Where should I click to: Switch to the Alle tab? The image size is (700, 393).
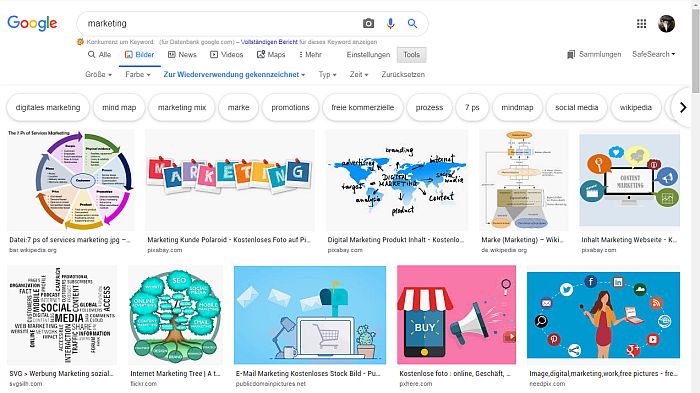[x=100, y=54]
